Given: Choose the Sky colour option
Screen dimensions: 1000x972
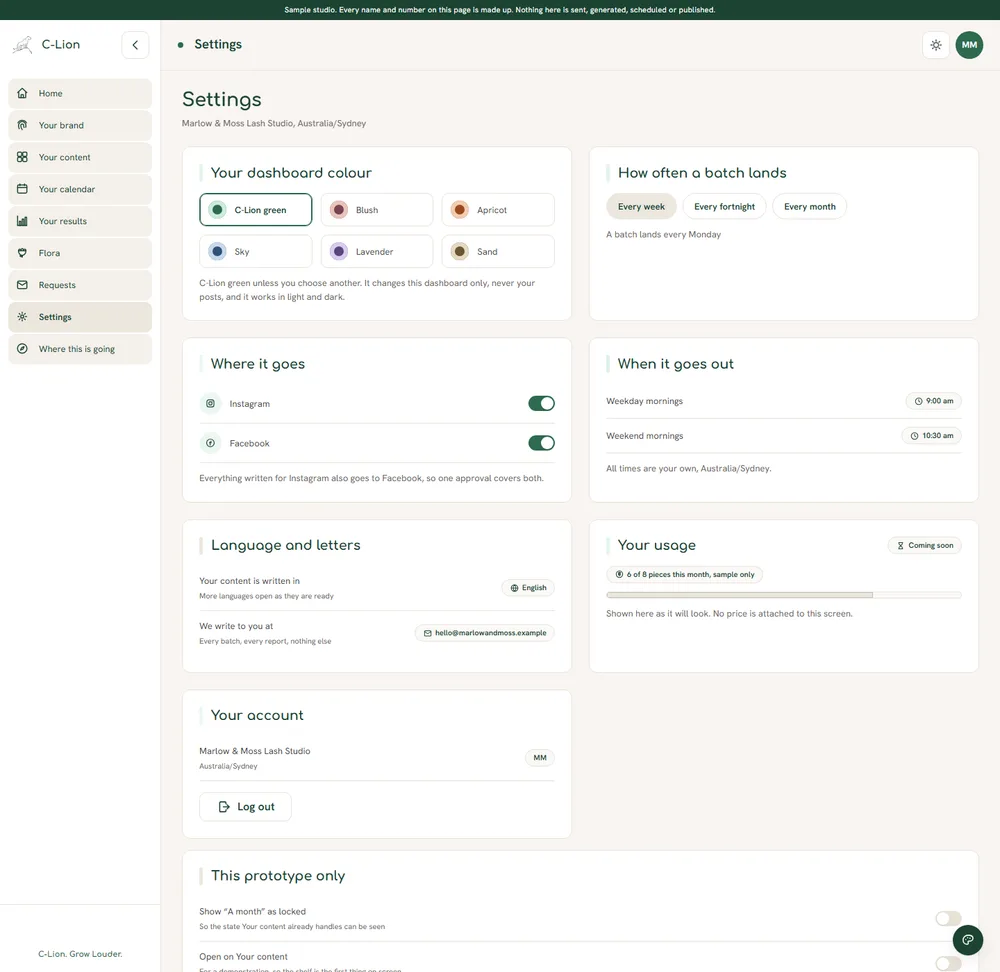Looking at the screenshot, I should click(256, 251).
